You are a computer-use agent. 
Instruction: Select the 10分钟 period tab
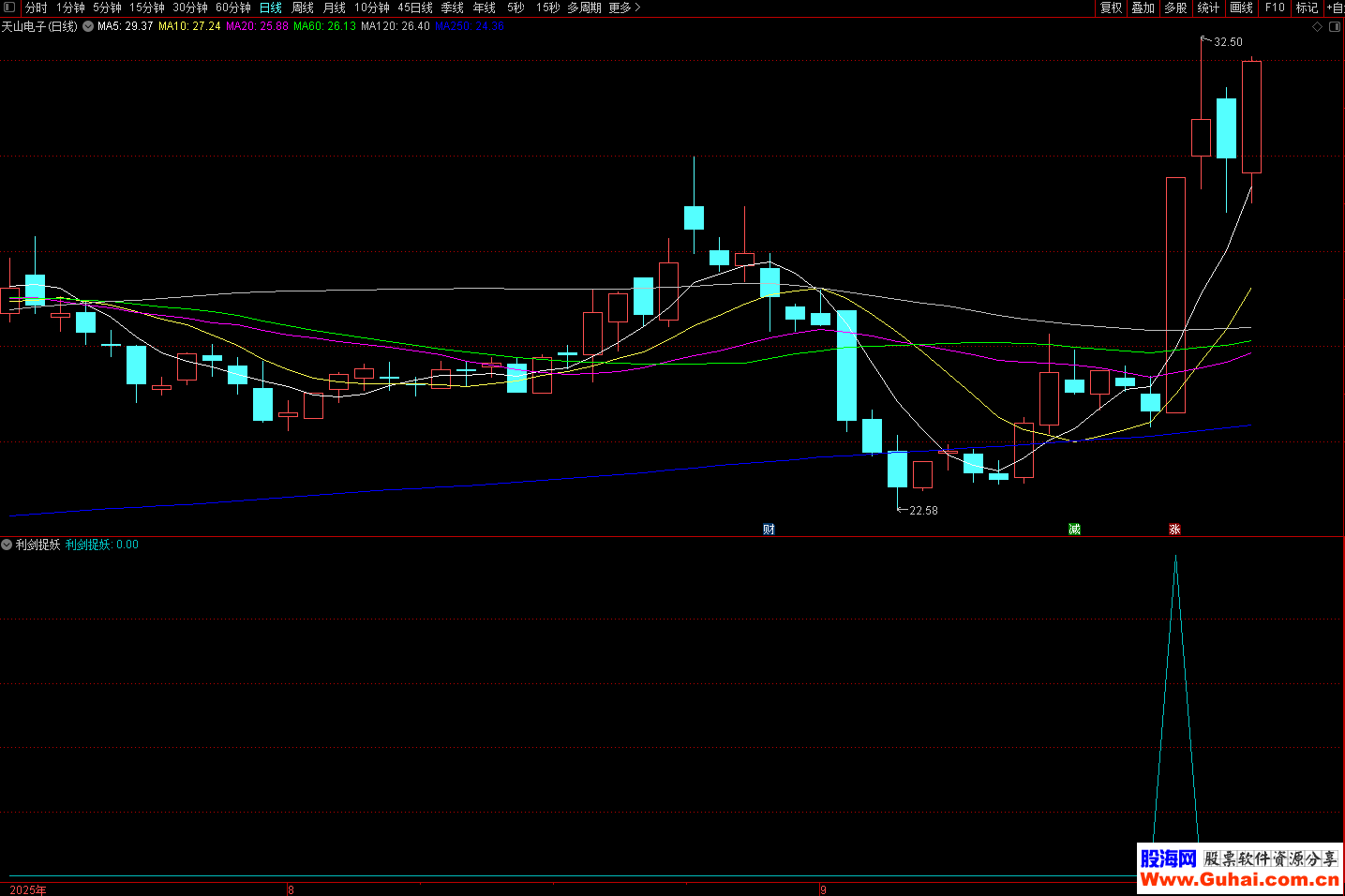pyautogui.click(x=372, y=7)
